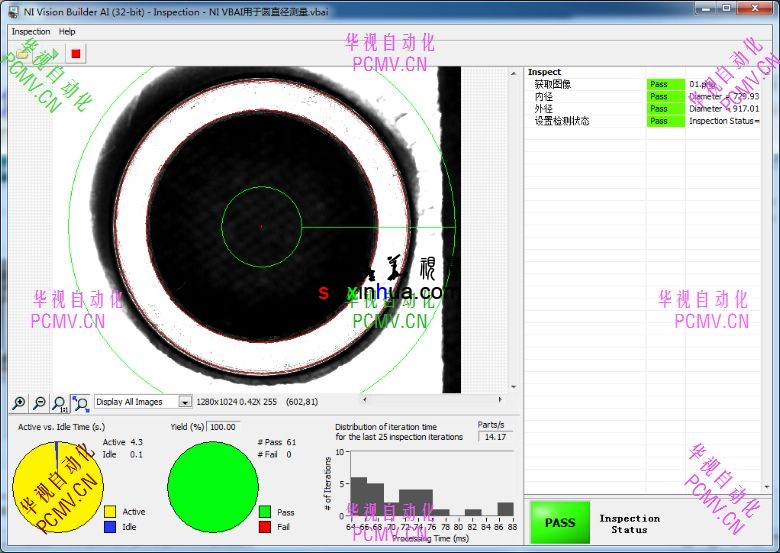
Task: Click the zoom to fit tool
Action: pyautogui.click(x=80, y=403)
